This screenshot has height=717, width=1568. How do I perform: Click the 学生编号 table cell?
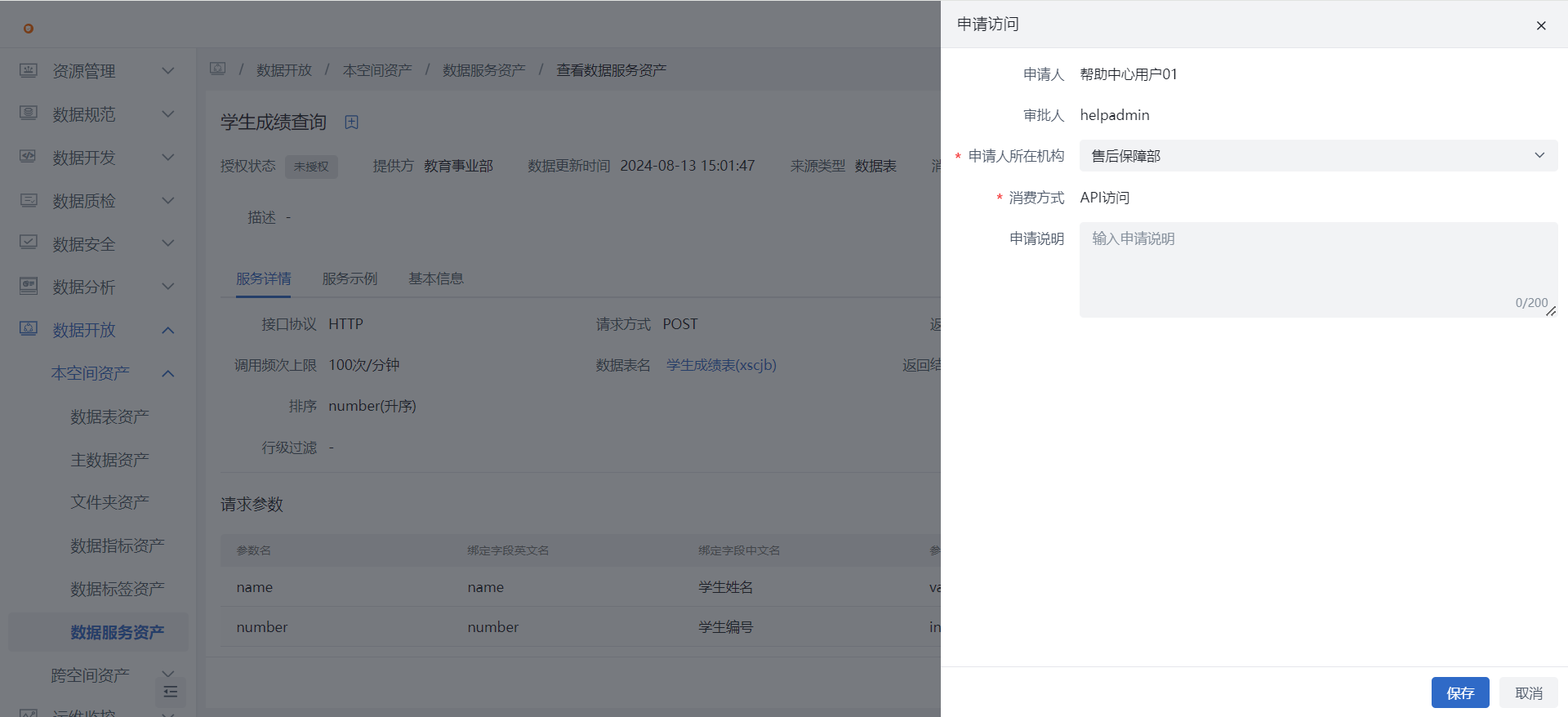[x=726, y=627]
